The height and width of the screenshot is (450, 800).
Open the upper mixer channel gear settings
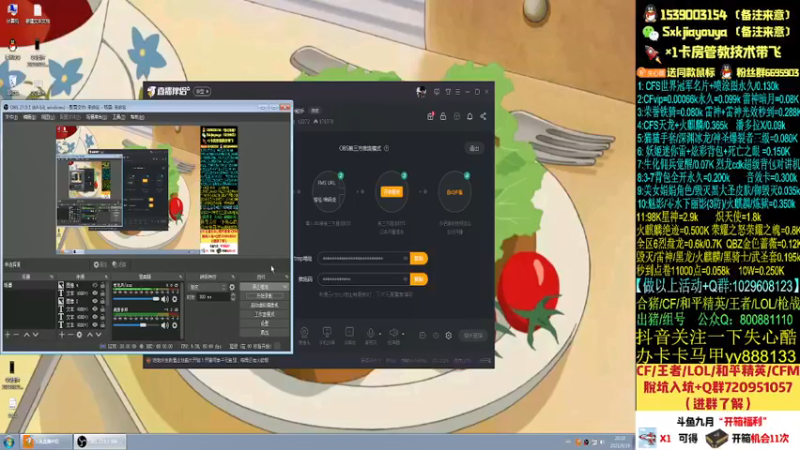point(174,299)
